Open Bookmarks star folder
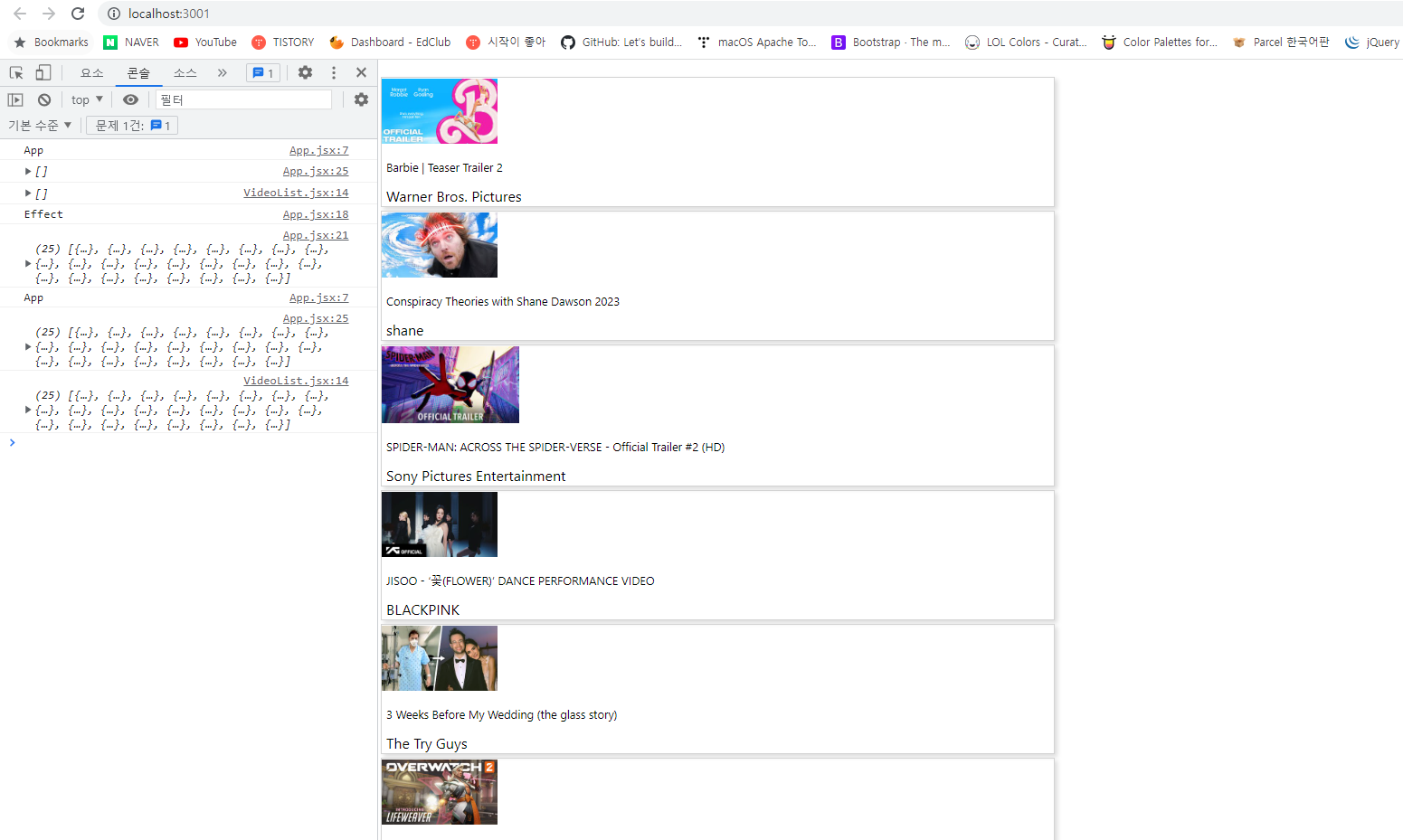This screenshot has height=840, width=1403. click(52, 42)
